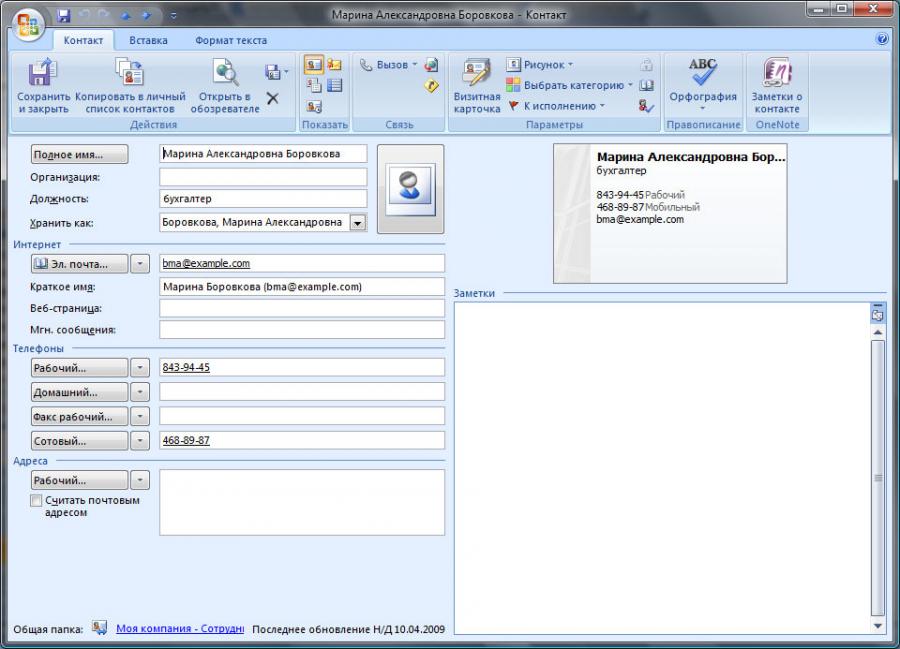Image resolution: width=900 pixels, height=649 pixels.
Task: Open Моя компания - Сотрудн folder link
Action: pyautogui.click(x=180, y=628)
